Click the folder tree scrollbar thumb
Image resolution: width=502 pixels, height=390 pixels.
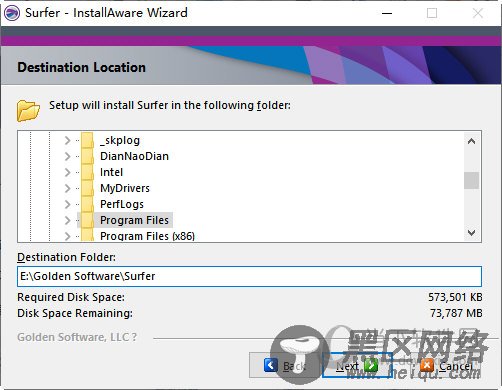471,180
